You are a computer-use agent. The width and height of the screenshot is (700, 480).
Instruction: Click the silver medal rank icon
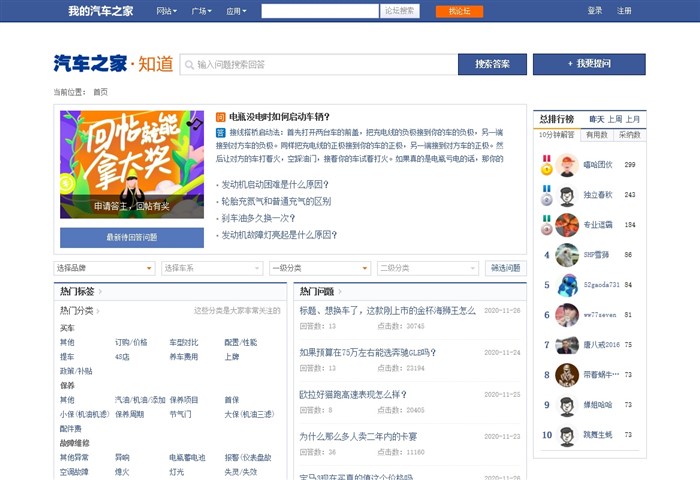547,195
